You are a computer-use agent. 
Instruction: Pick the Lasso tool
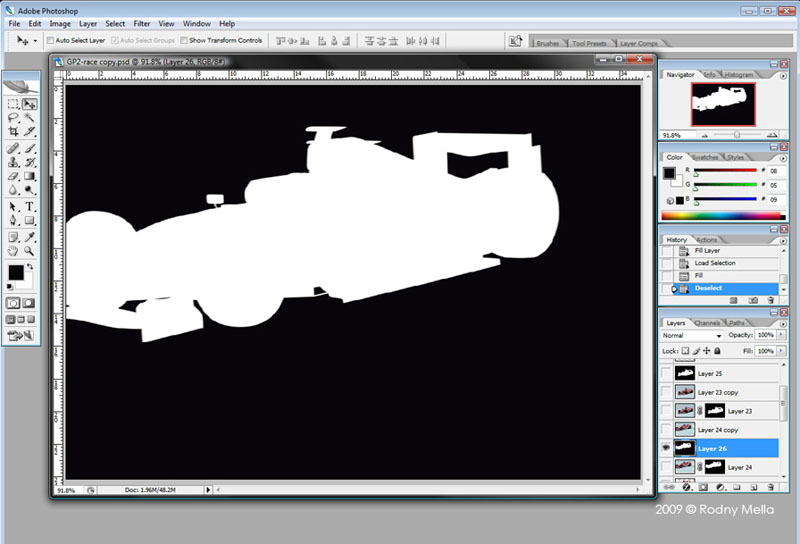point(14,117)
